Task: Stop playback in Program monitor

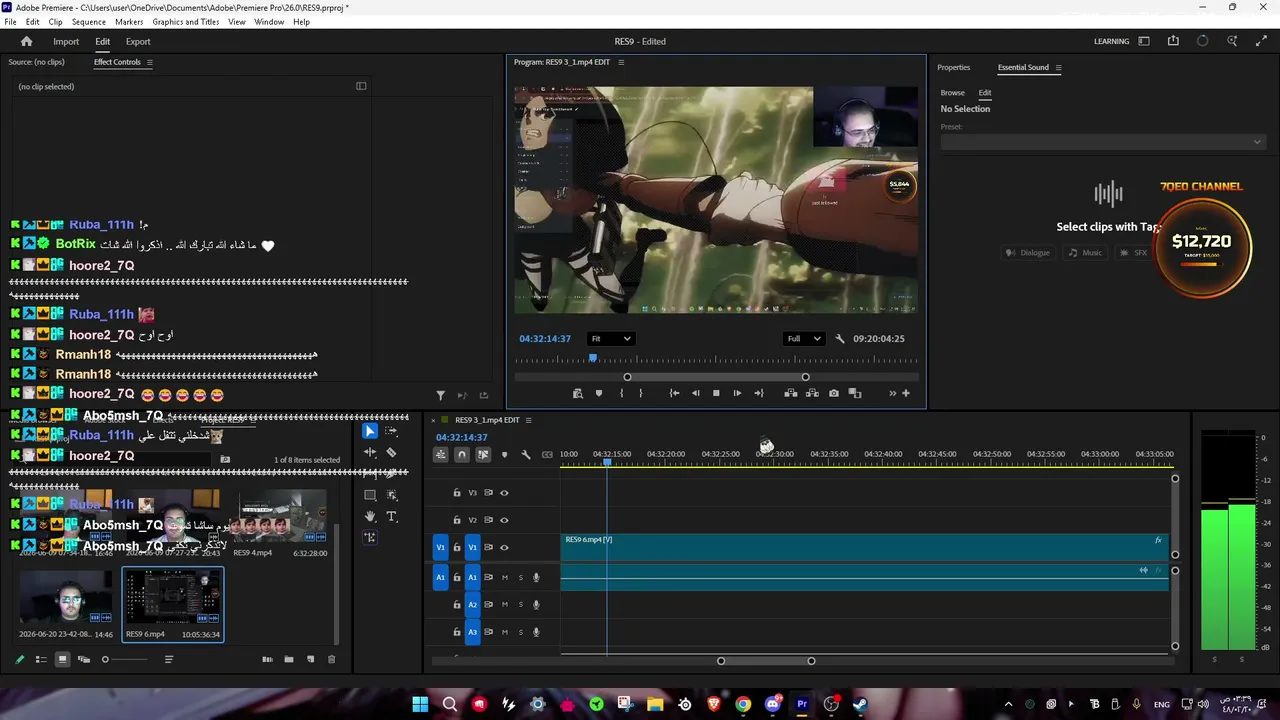Action: [x=716, y=393]
